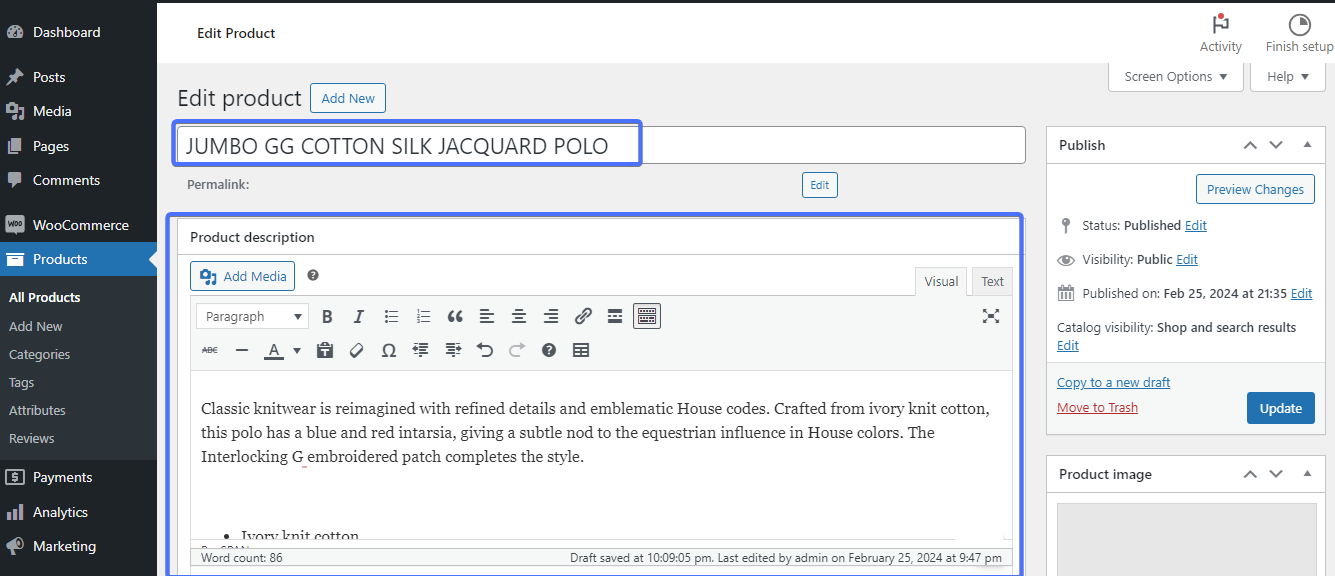
Task: Open the table insert tool
Action: tap(581, 350)
